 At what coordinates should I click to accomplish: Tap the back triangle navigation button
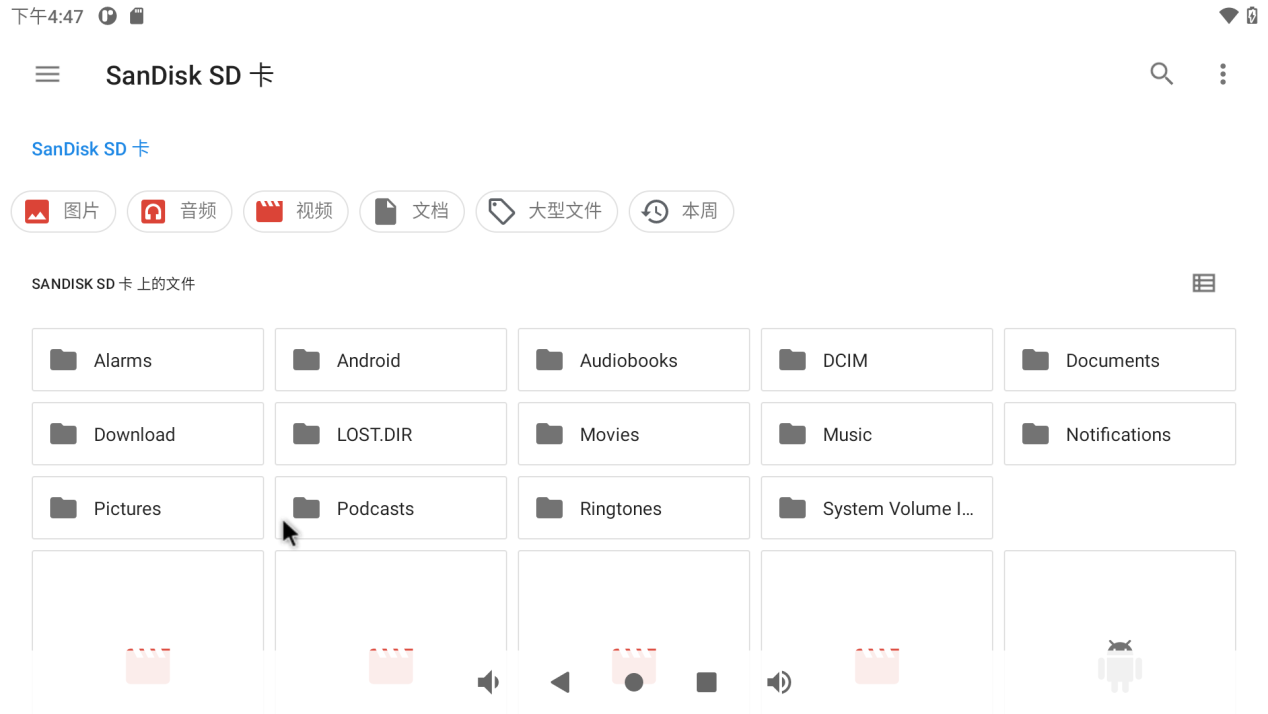(x=560, y=682)
